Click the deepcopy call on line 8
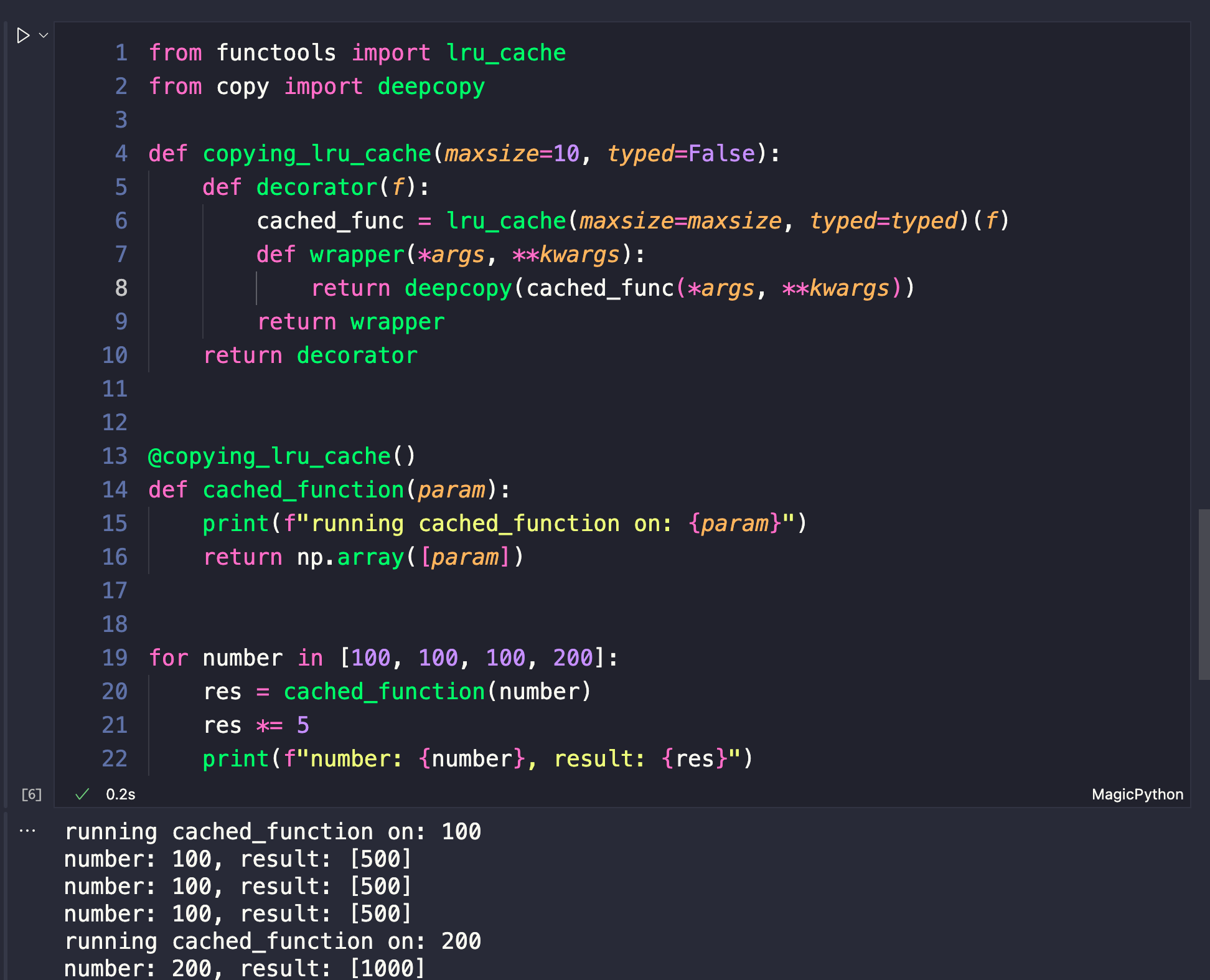Image resolution: width=1210 pixels, height=980 pixels. pyautogui.click(x=457, y=288)
